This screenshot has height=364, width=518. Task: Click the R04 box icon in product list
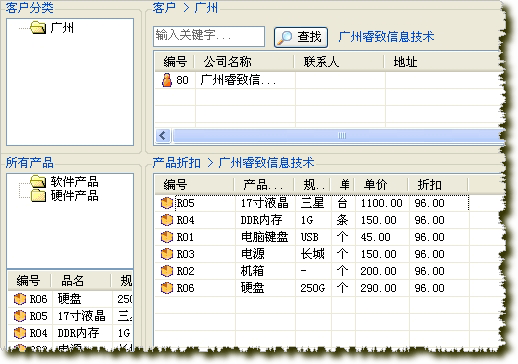click(x=20, y=333)
